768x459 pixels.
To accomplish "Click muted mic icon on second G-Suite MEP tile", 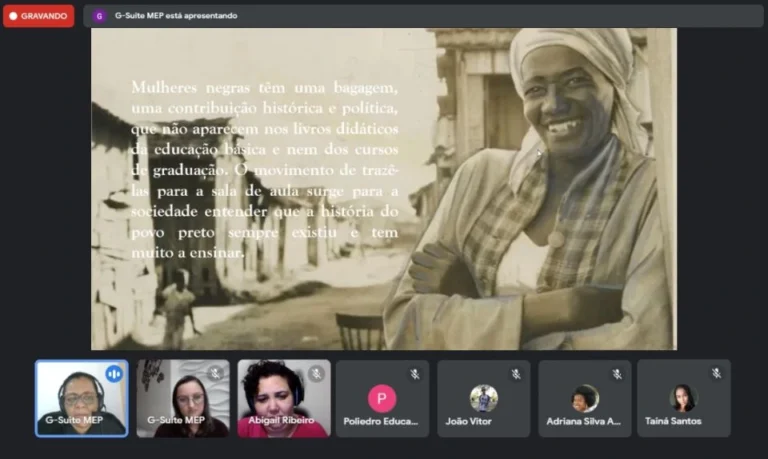I will [x=215, y=373].
